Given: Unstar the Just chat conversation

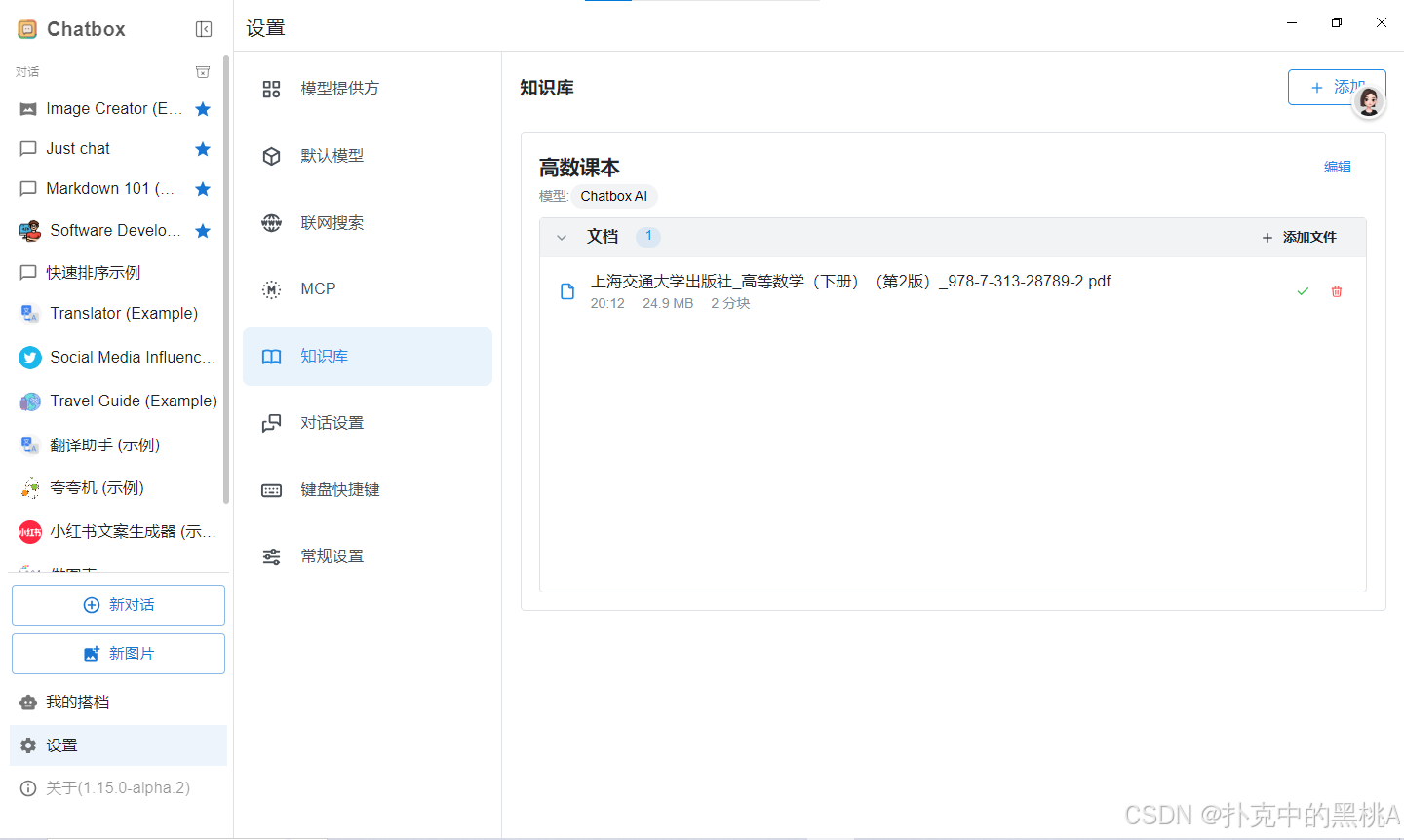Looking at the screenshot, I should click(x=203, y=149).
